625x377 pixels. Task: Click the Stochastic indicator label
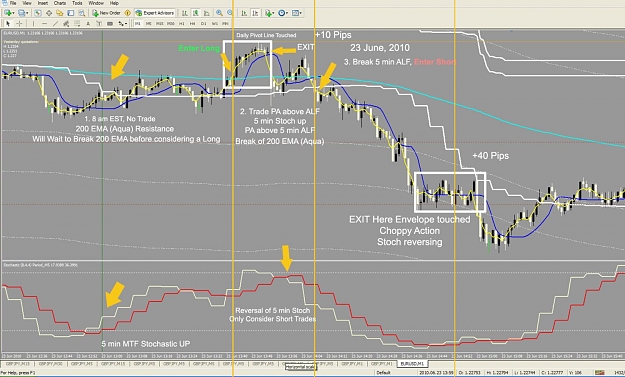(x=40, y=265)
